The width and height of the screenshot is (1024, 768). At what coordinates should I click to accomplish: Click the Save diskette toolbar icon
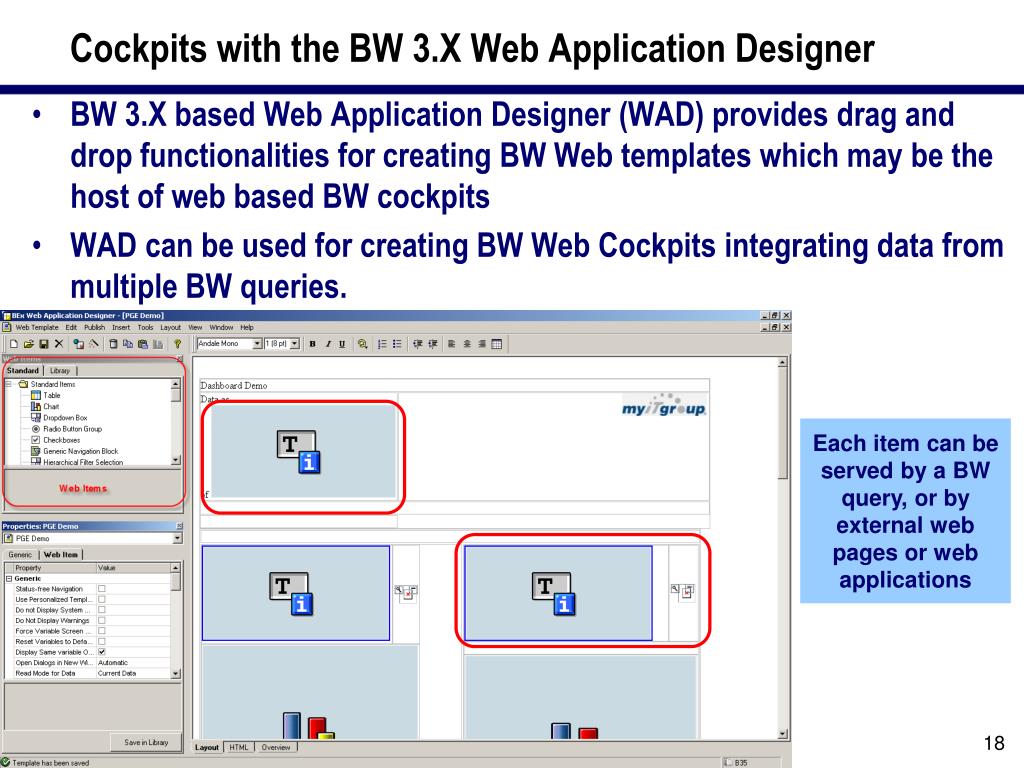tap(44, 344)
